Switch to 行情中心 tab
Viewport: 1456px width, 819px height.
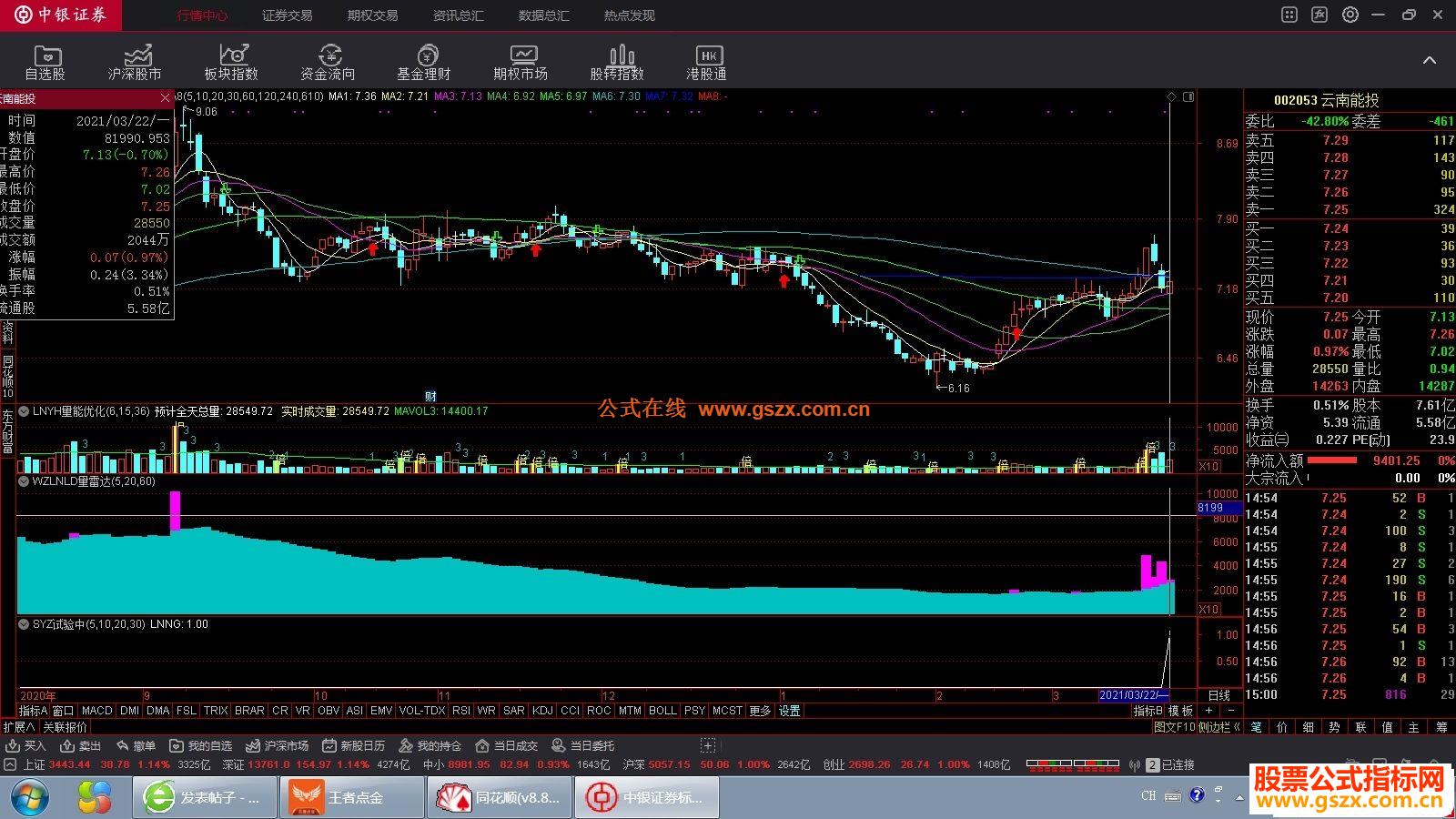coord(202,15)
